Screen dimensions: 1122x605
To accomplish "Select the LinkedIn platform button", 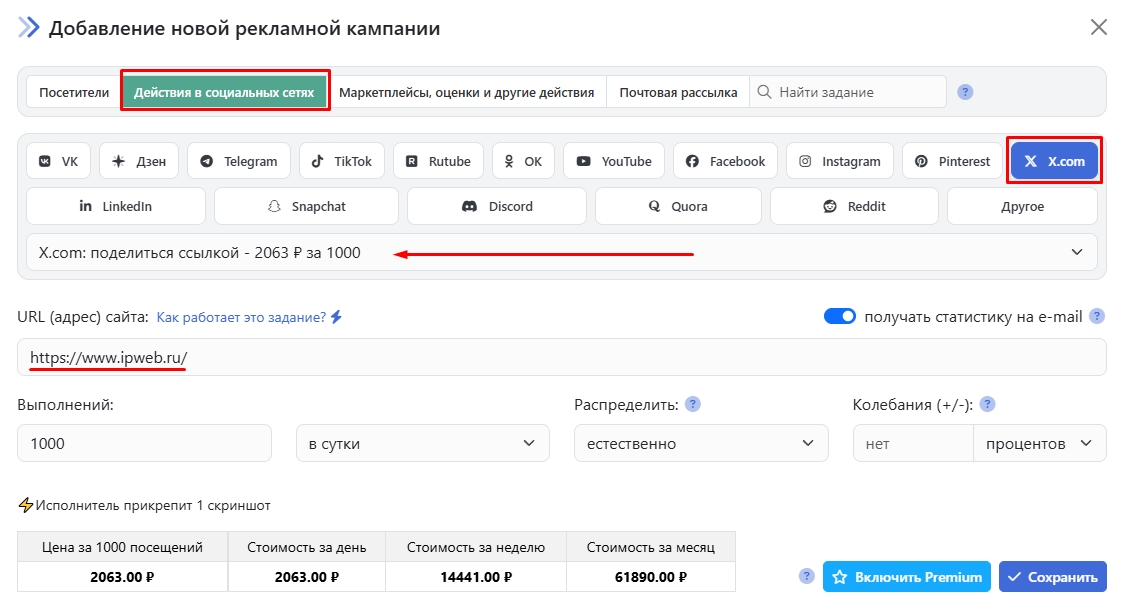I will 116,206.
